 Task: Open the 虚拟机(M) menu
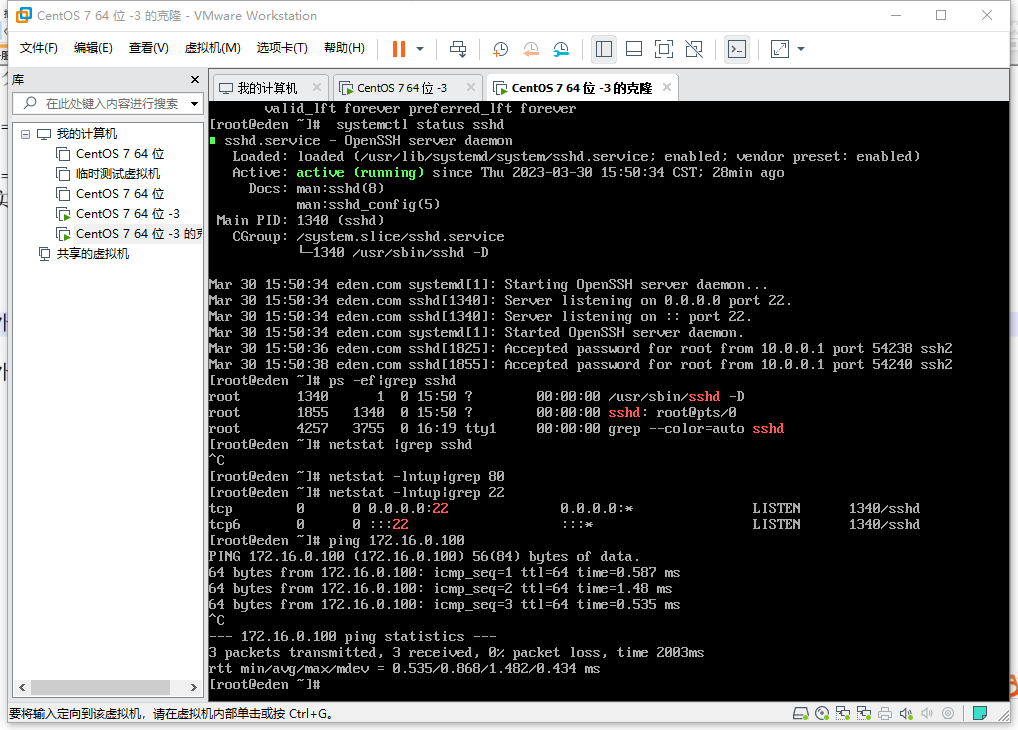(x=212, y=48)
